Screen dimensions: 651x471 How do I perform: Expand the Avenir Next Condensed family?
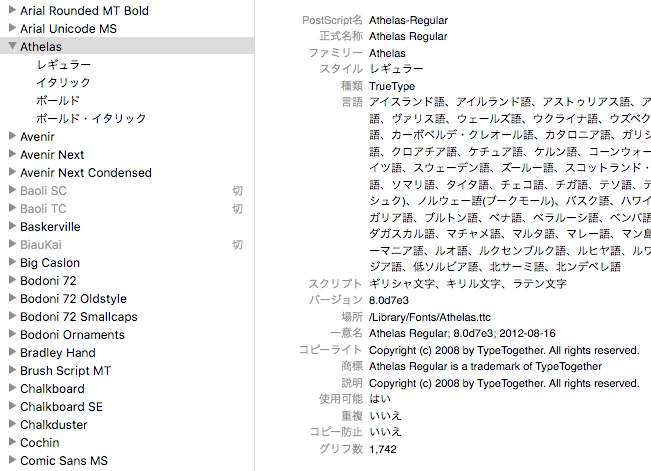tap(12, 172)
